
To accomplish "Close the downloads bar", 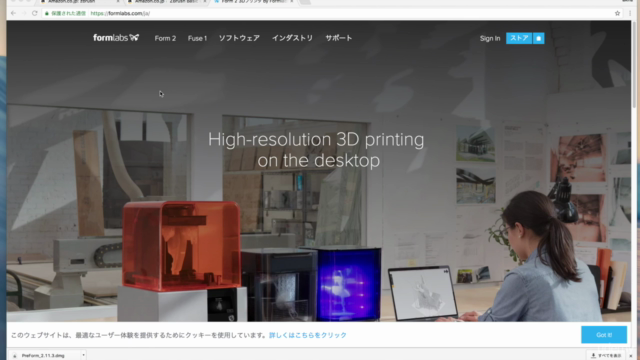I will click(x=631, y=356).
